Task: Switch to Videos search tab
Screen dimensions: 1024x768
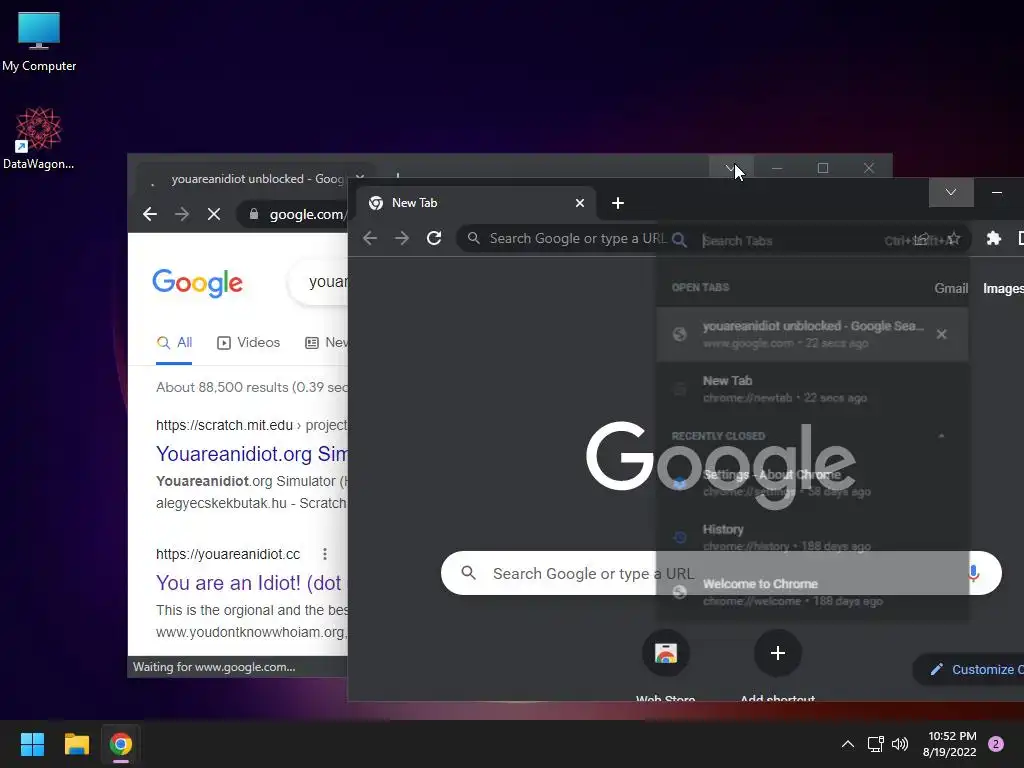Action: tap(248, 343)
